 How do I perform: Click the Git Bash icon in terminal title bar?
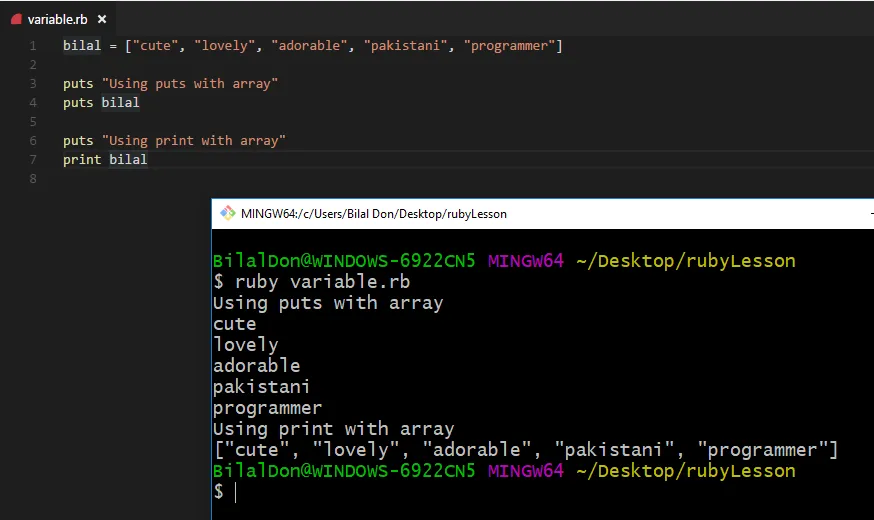(x=227, y=213)
